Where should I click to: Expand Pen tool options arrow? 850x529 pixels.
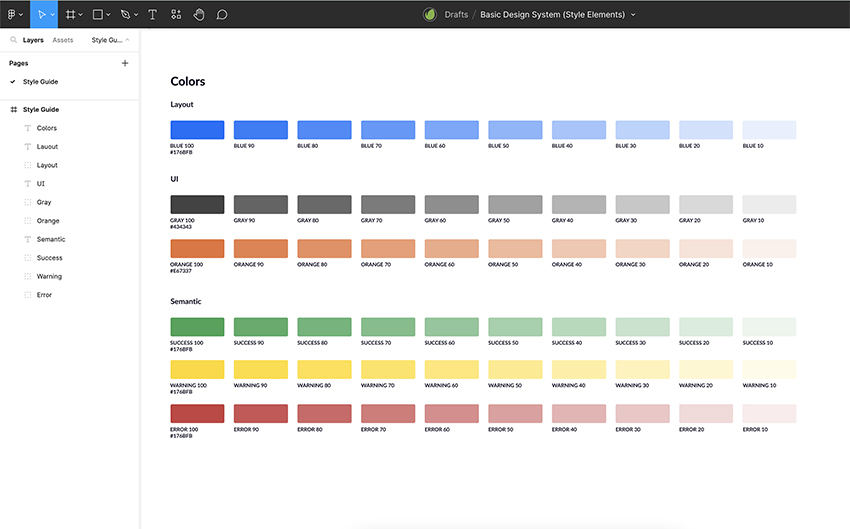136,15
